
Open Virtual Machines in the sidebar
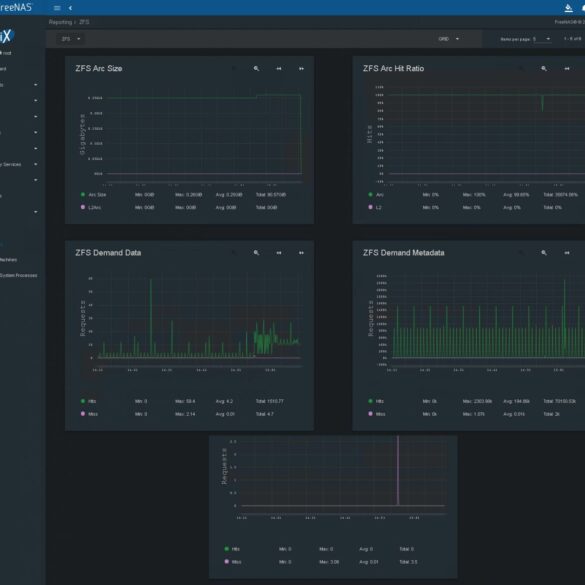click(9, 260)
